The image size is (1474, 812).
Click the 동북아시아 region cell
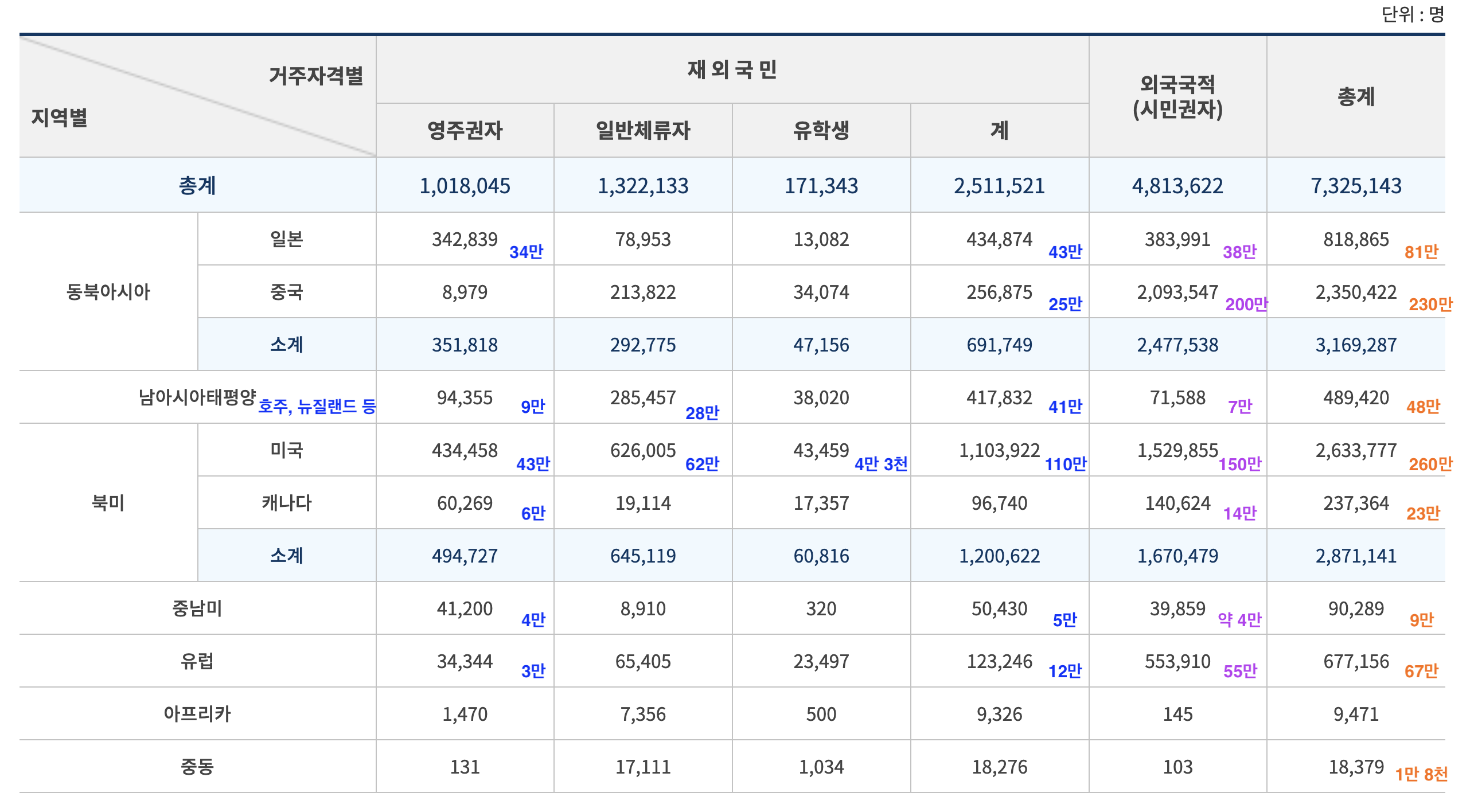coord(108,292)
